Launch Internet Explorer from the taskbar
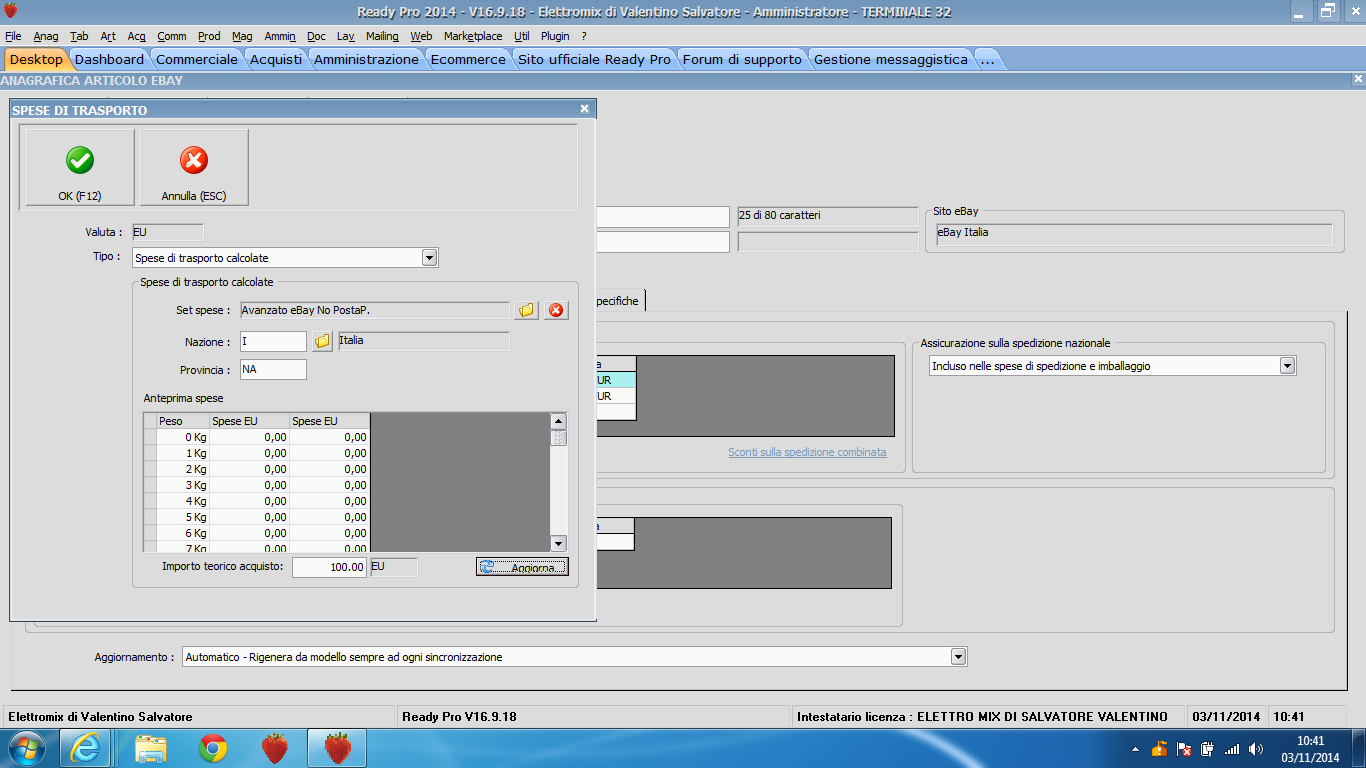The image size is (1366, 768). coord(86,748)
